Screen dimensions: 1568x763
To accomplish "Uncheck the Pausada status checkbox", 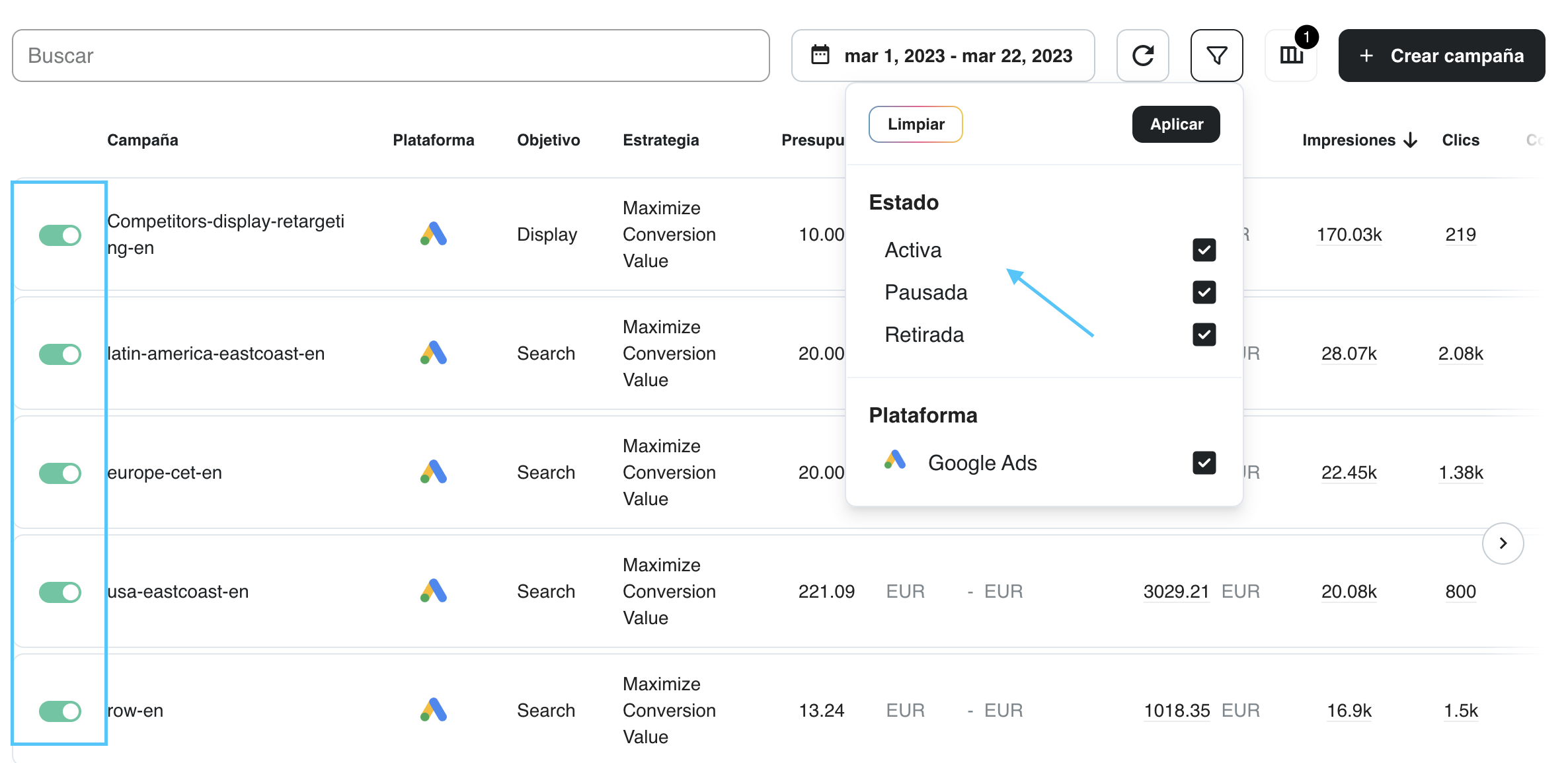I will (1204, 292).
